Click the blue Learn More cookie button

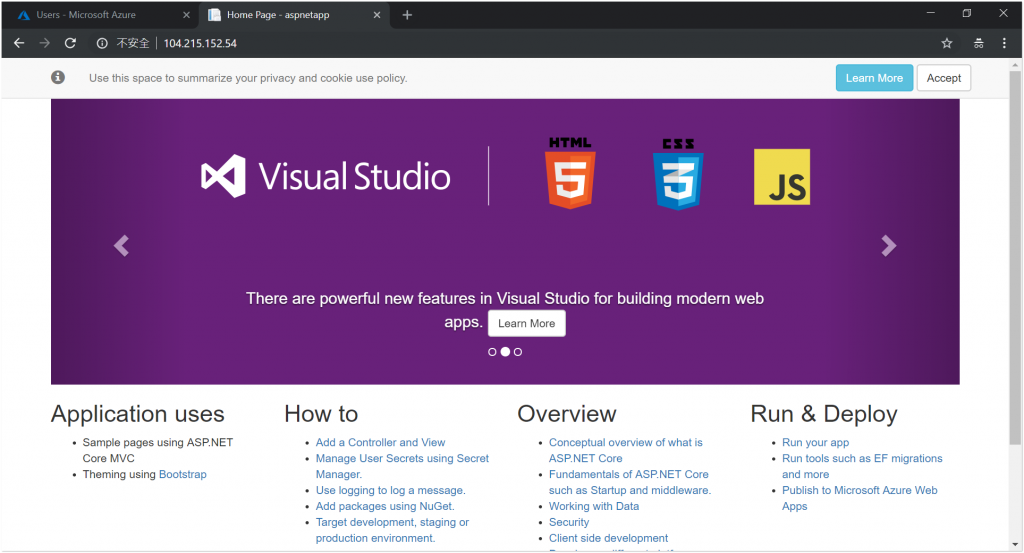874,78
